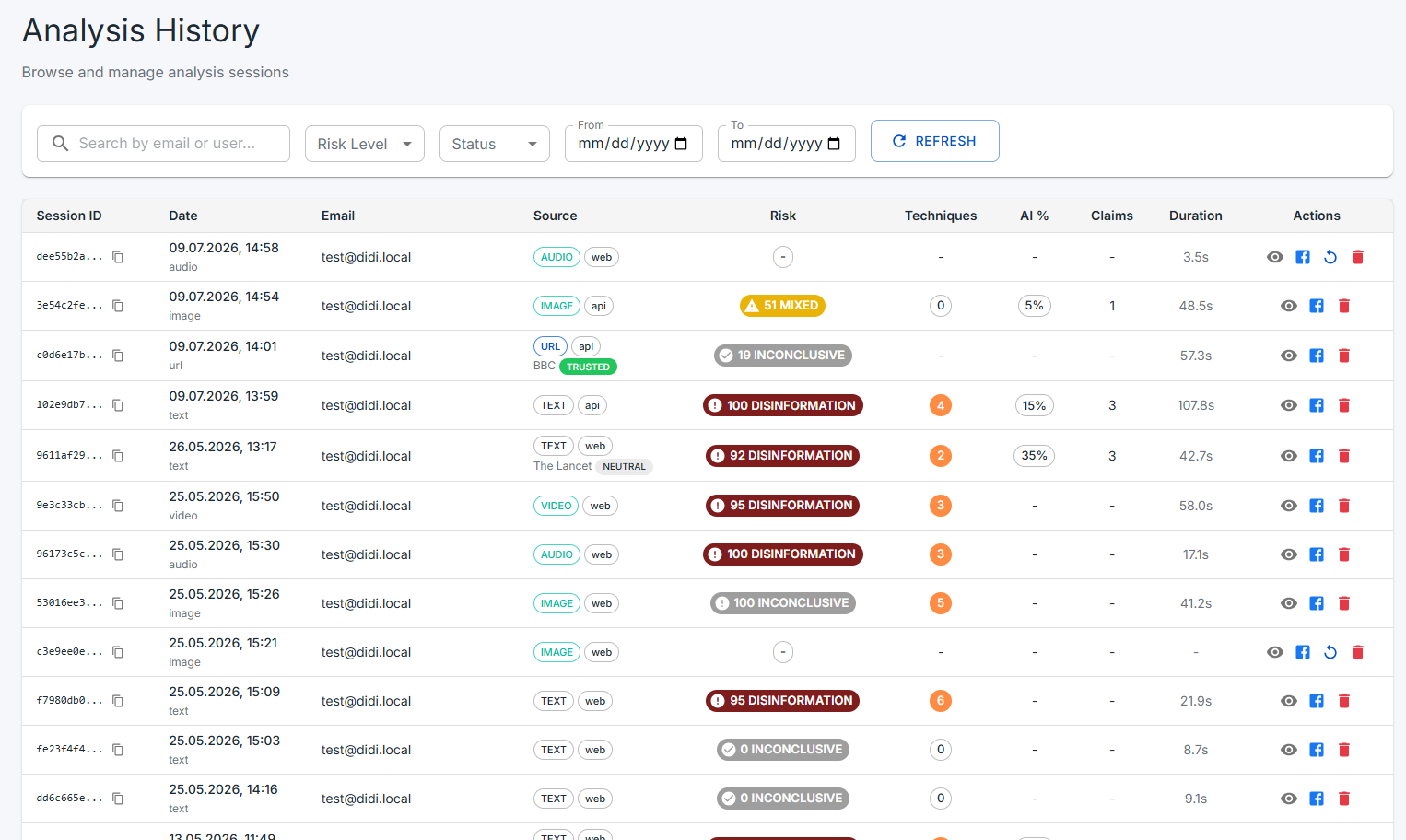
Task: Share session 3e54c2fe on Facebook
Action: pos(1317,306)
